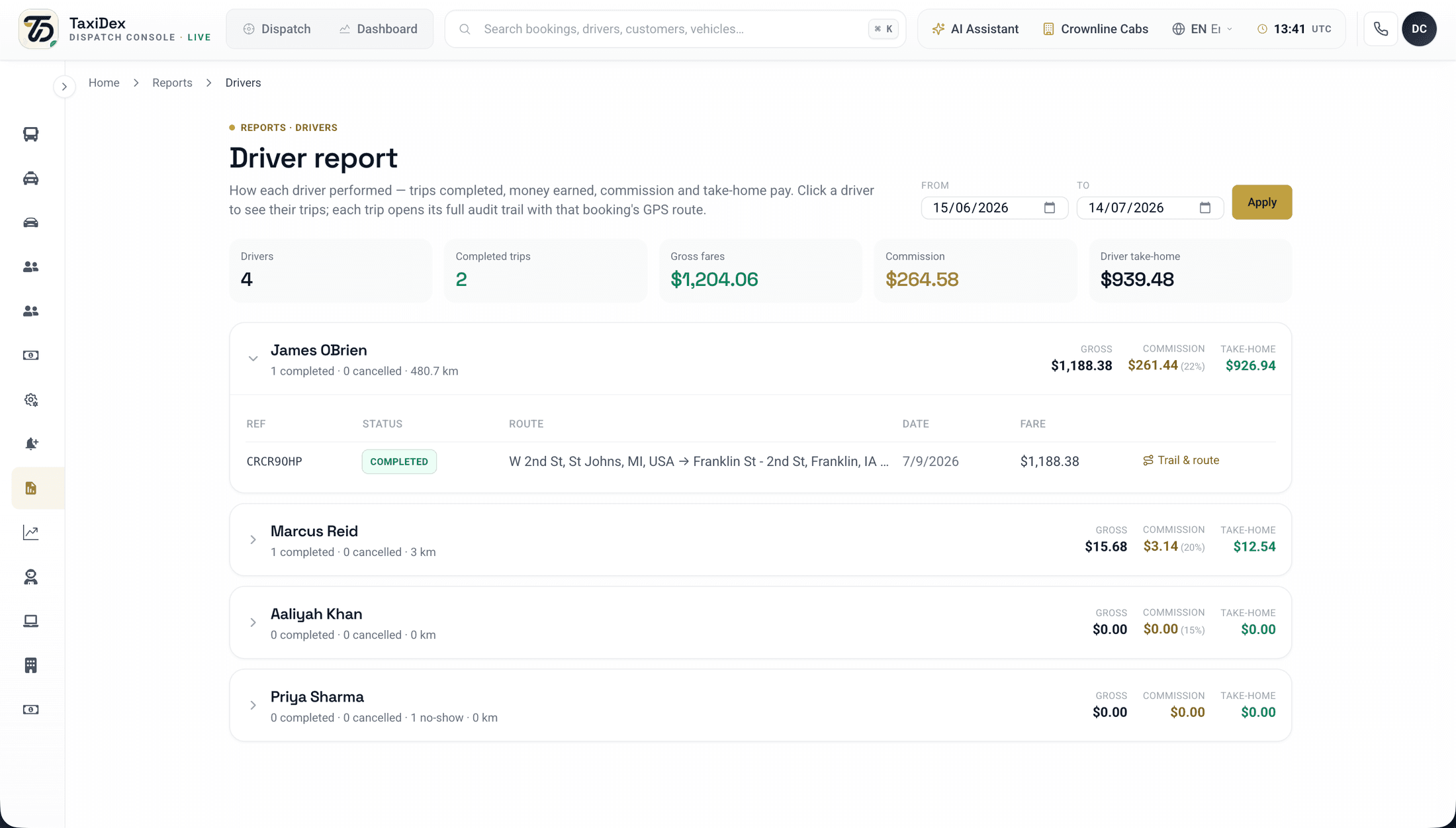Click the clock icon beside 13:41
The height and width of the screenshot is (828, 1456).
click(1262, 29)
